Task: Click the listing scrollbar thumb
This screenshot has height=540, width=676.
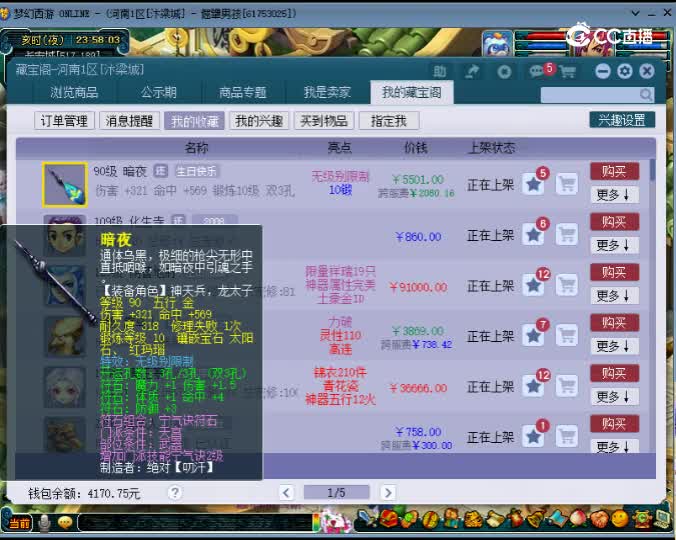Action: 652,170
